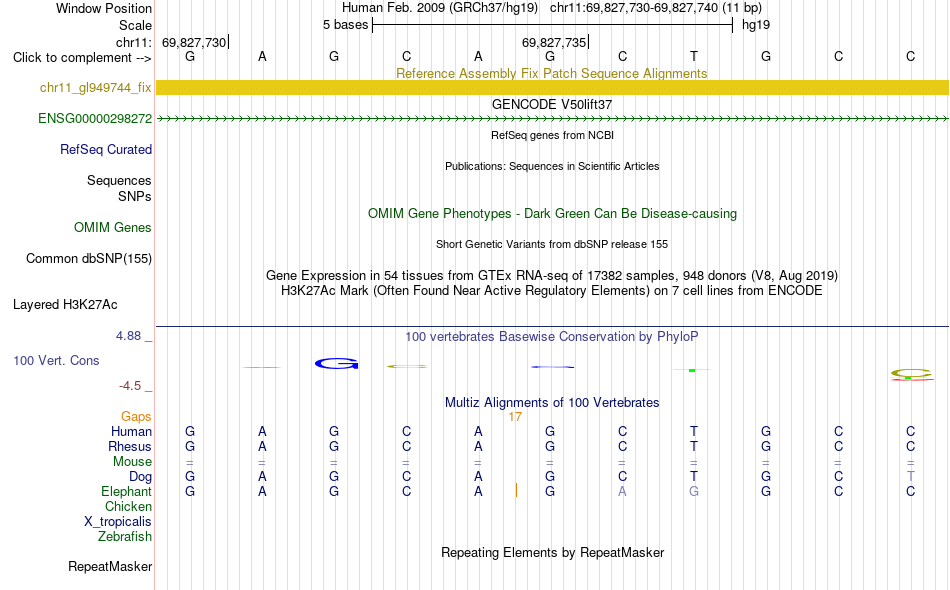The width and height of the screenshot is (950, 590).
Task: Open OMIM Genes track label
Action: point(113,228)
